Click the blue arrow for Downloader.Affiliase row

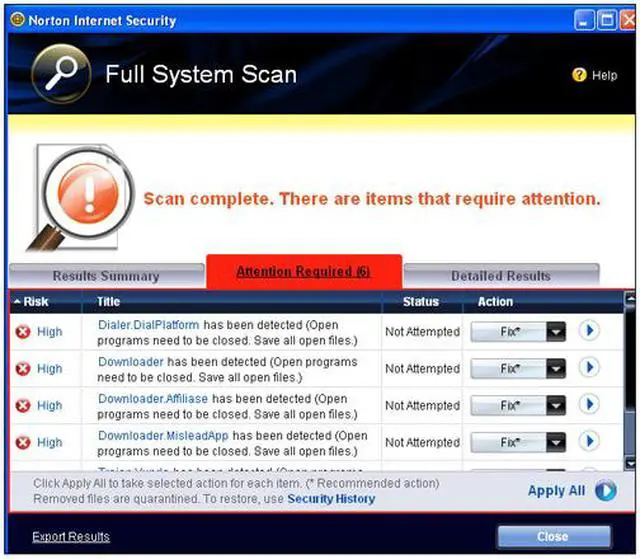(589, 405)
